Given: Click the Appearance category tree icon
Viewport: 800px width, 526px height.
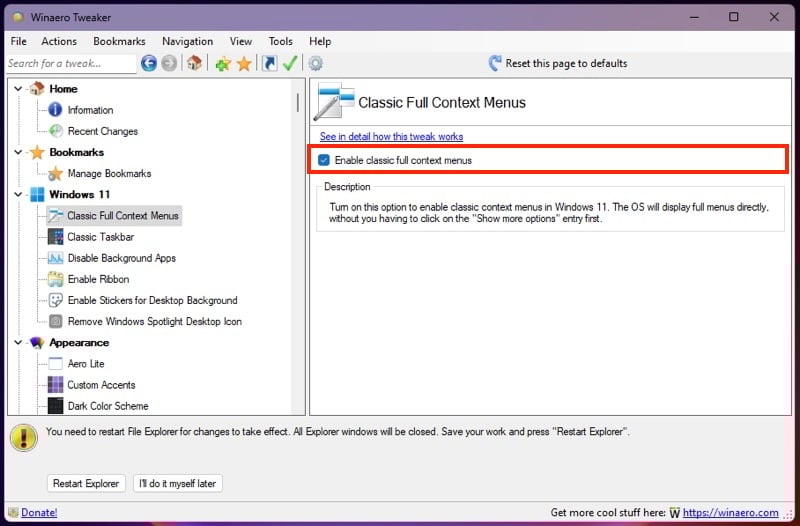Looking at the screenshot, I should (37, 342).
